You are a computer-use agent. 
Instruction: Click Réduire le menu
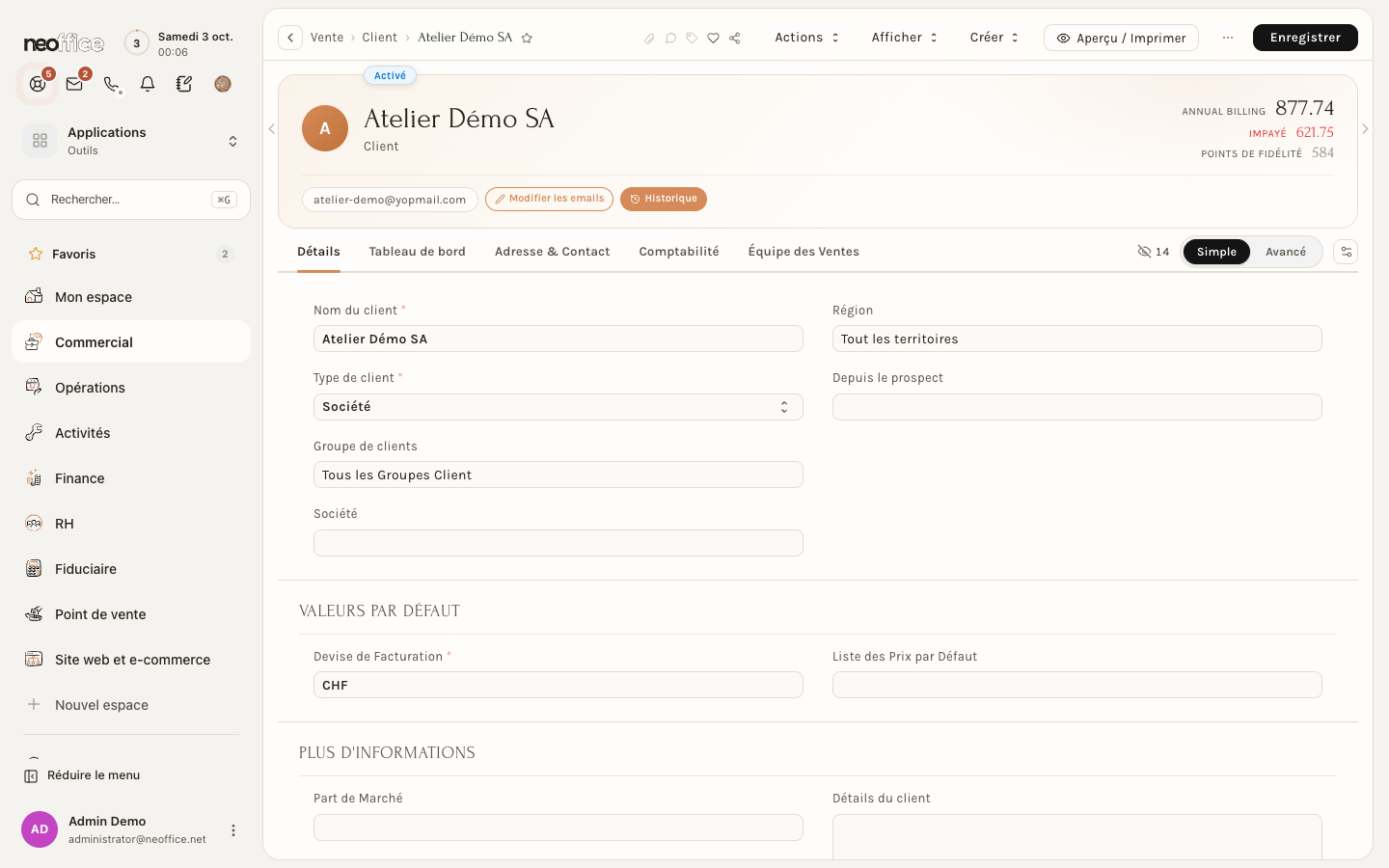[x=82, y=775]
